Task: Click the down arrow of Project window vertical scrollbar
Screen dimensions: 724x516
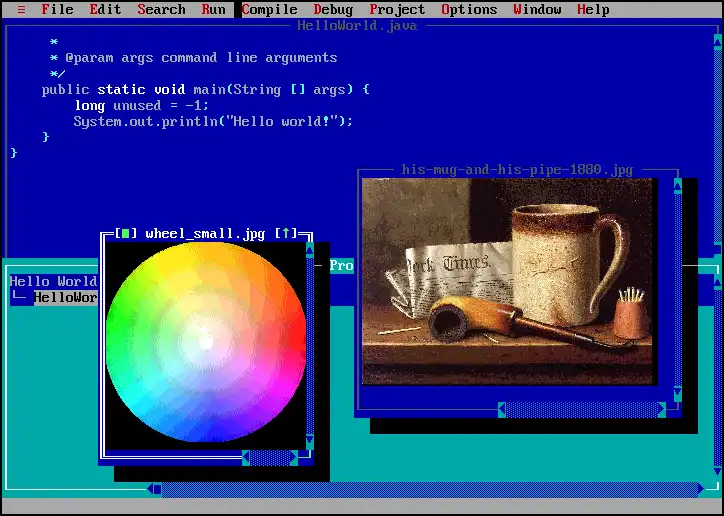Action: [718, 472]
